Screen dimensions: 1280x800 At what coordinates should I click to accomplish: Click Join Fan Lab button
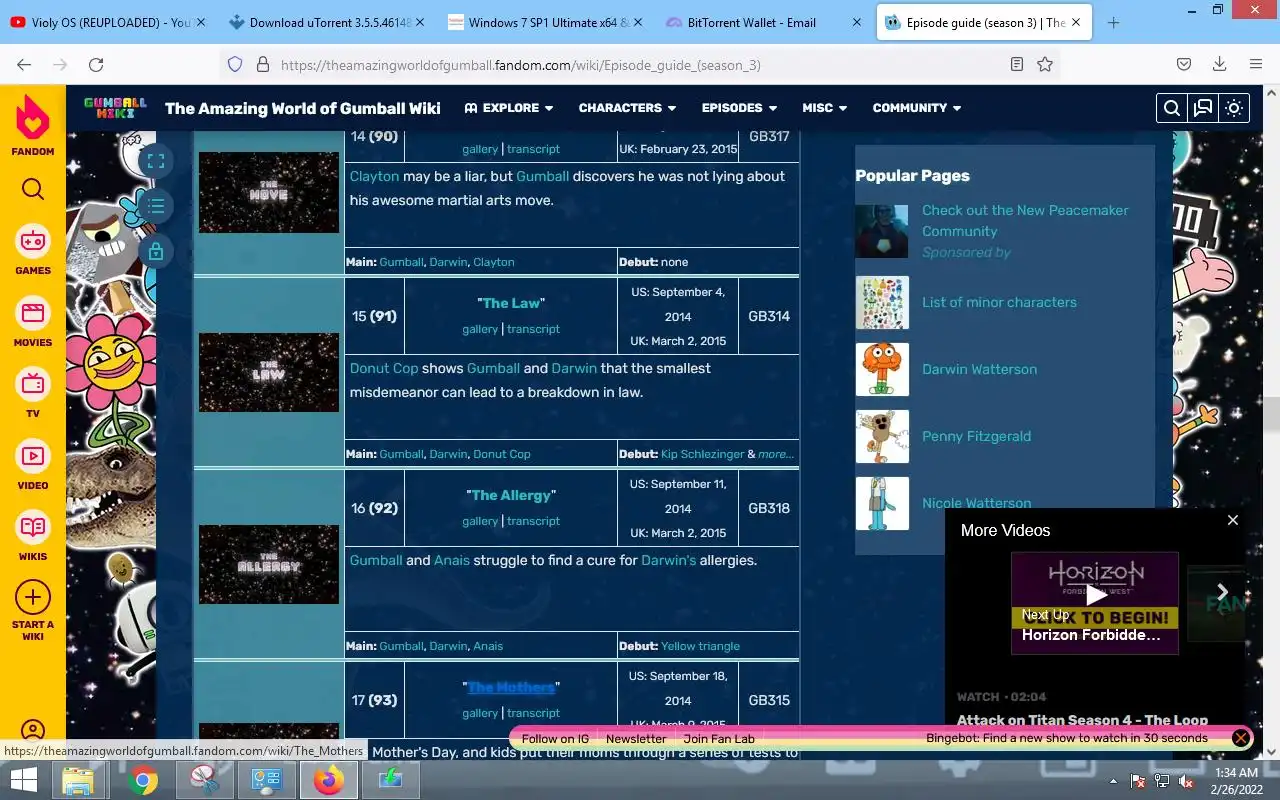(719, 739)
